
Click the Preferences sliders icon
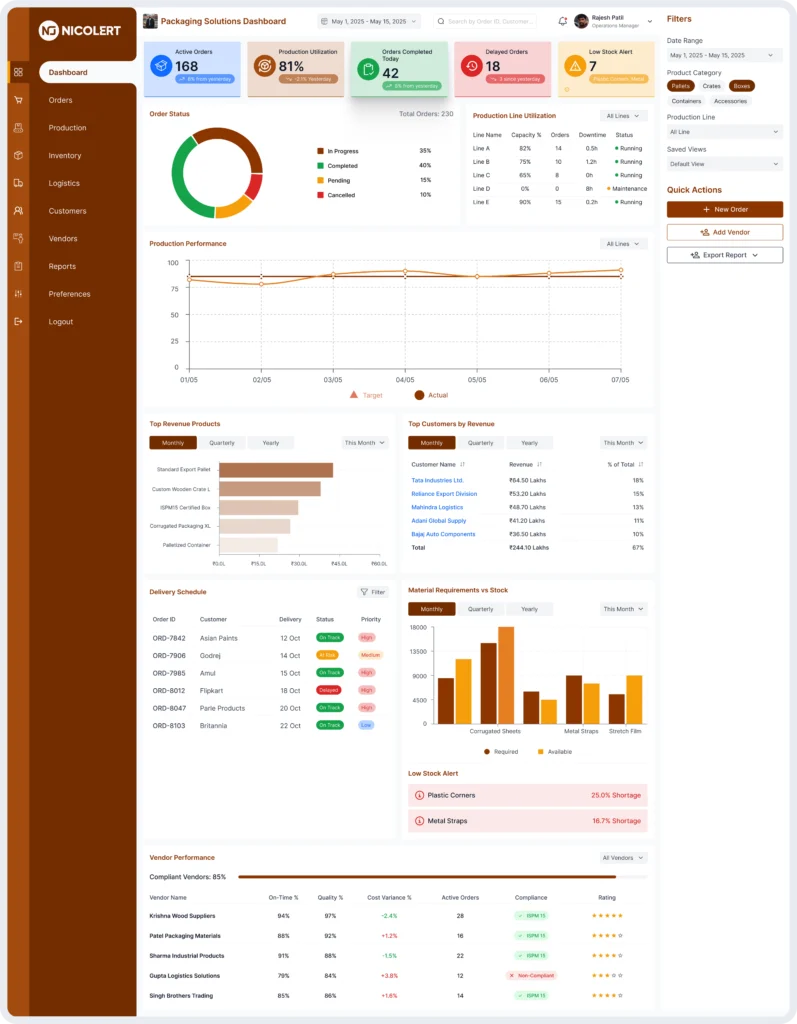pos(18,294)
